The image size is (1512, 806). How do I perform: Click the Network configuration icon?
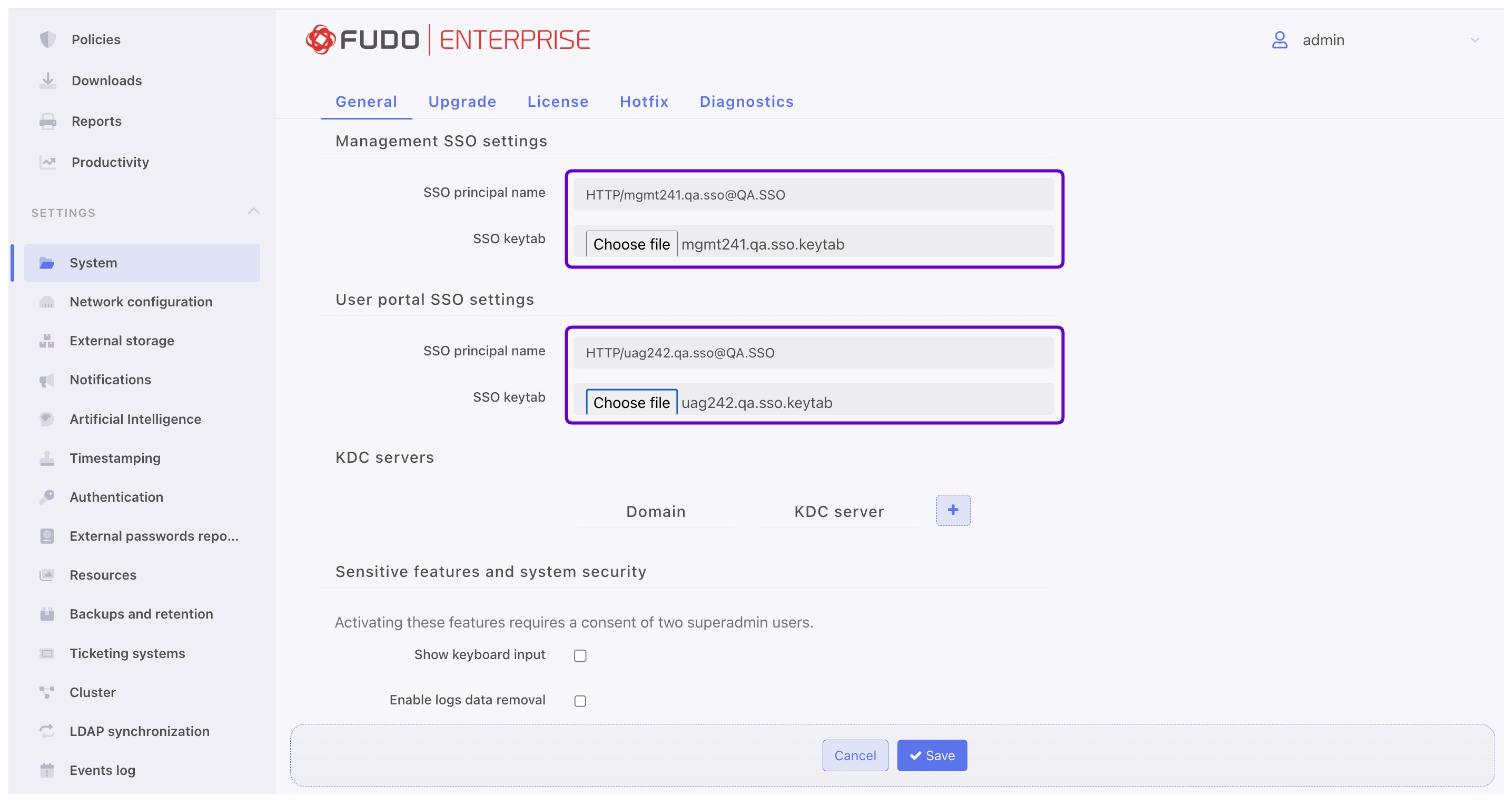[47, 302]
